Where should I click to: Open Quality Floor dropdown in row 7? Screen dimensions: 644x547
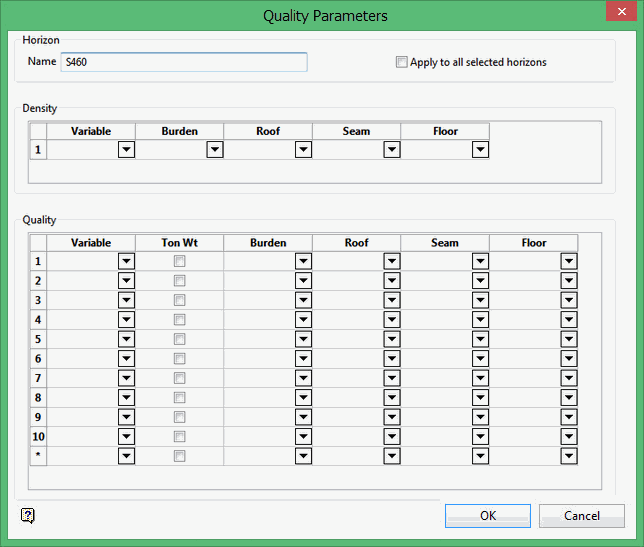[x=568, y=378]
